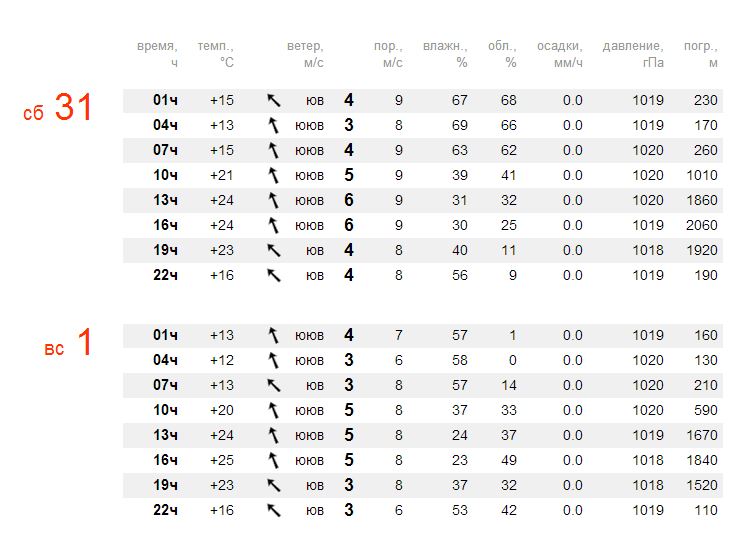Click wind arrow icon for Saturday 10ч row
The height and width of the screenshot is (540, 756).
click(x=274, y=176)
